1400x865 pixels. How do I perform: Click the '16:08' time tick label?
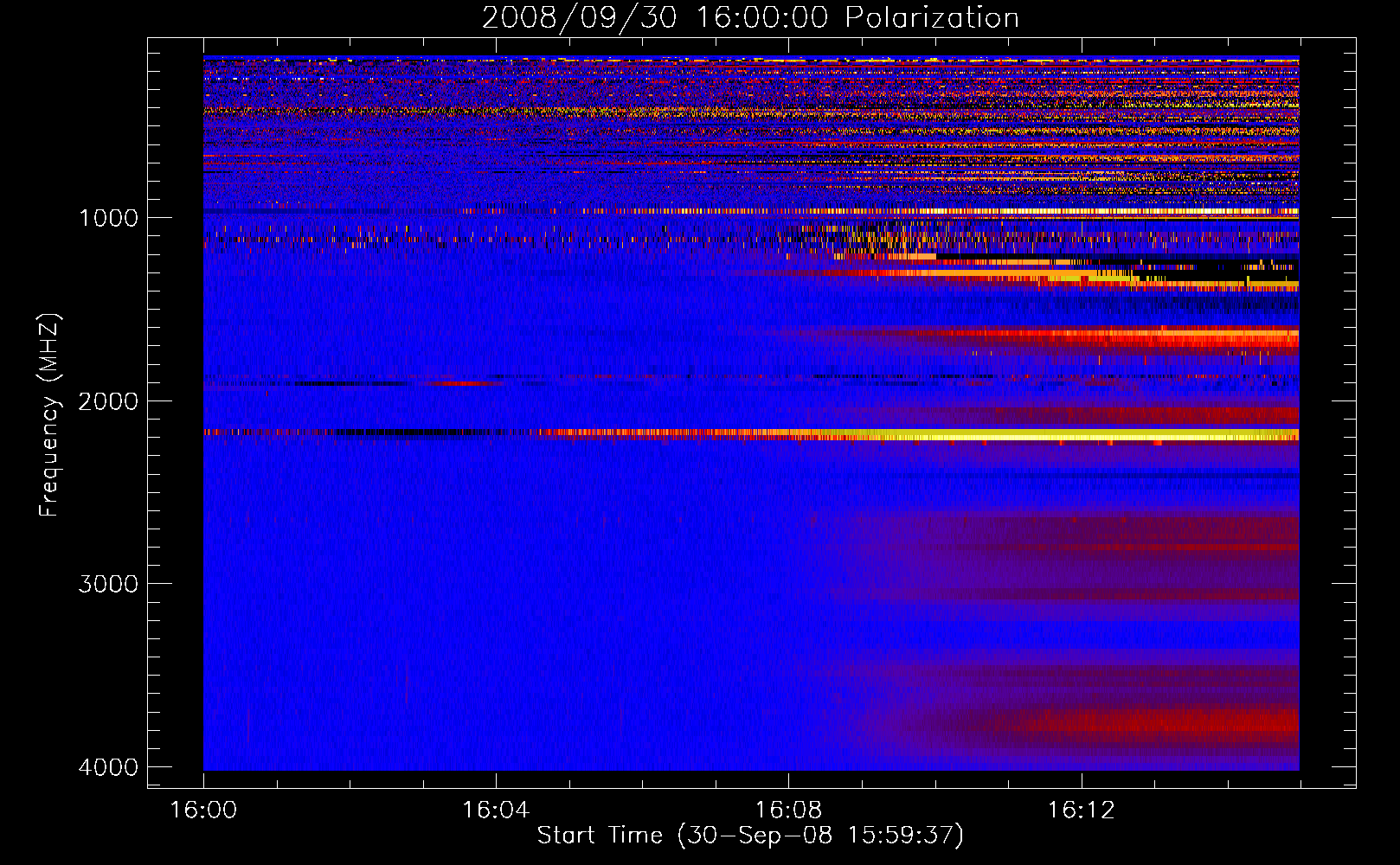pos(788,811)
